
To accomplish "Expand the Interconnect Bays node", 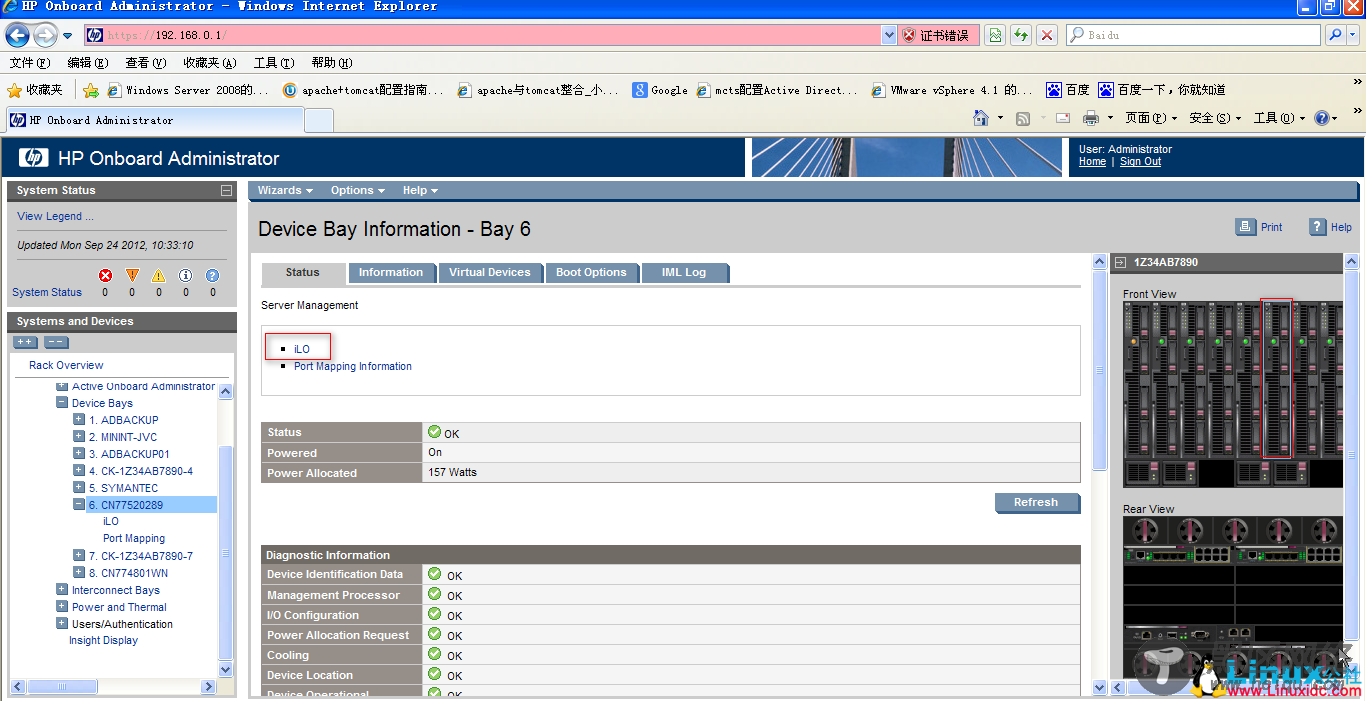I will [x=62, y=590].
